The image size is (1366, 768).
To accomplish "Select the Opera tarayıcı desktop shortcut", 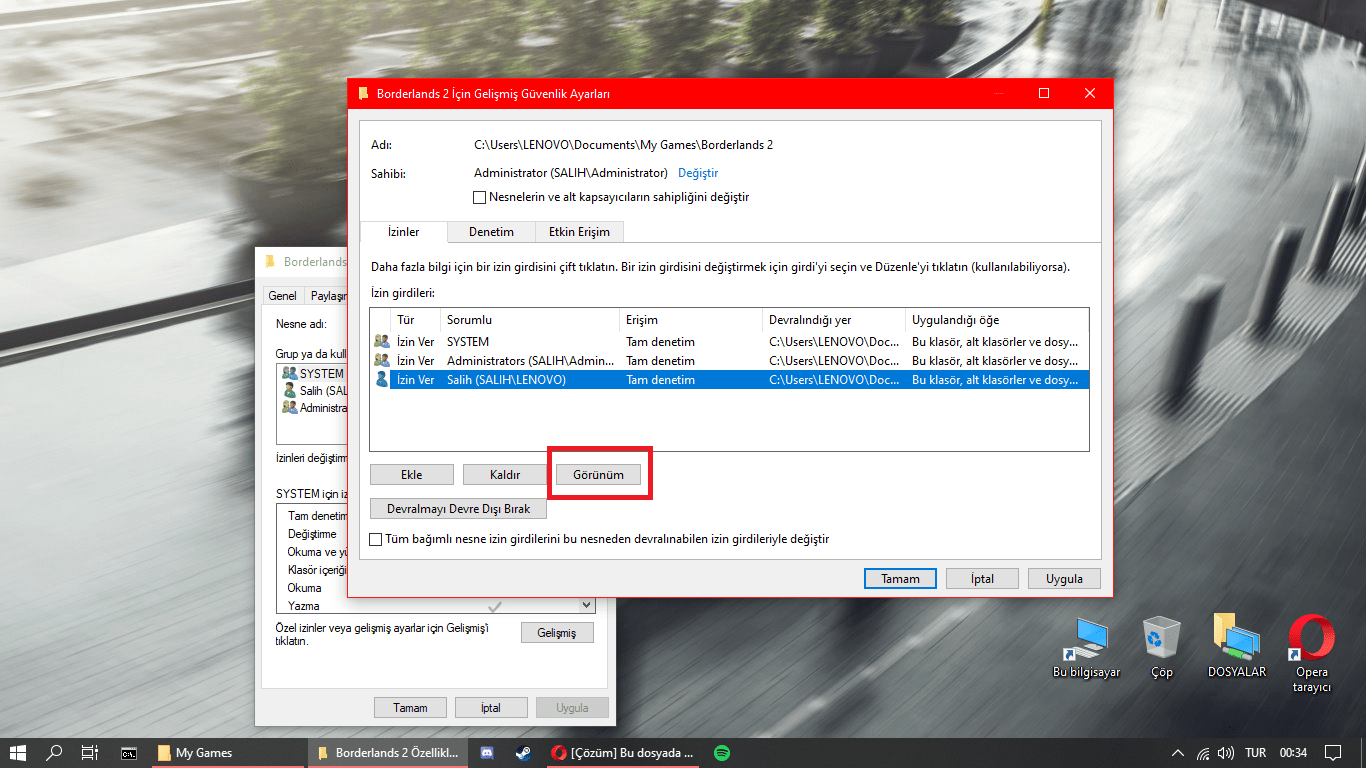I will (1311, 654).
